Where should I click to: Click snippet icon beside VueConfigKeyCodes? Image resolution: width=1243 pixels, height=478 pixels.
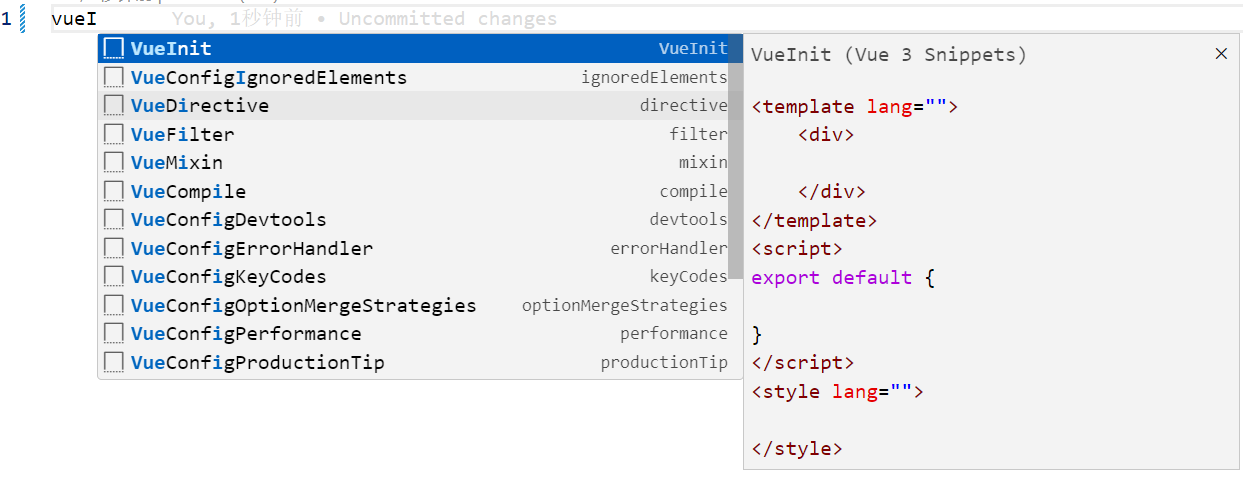pos(114,276)
